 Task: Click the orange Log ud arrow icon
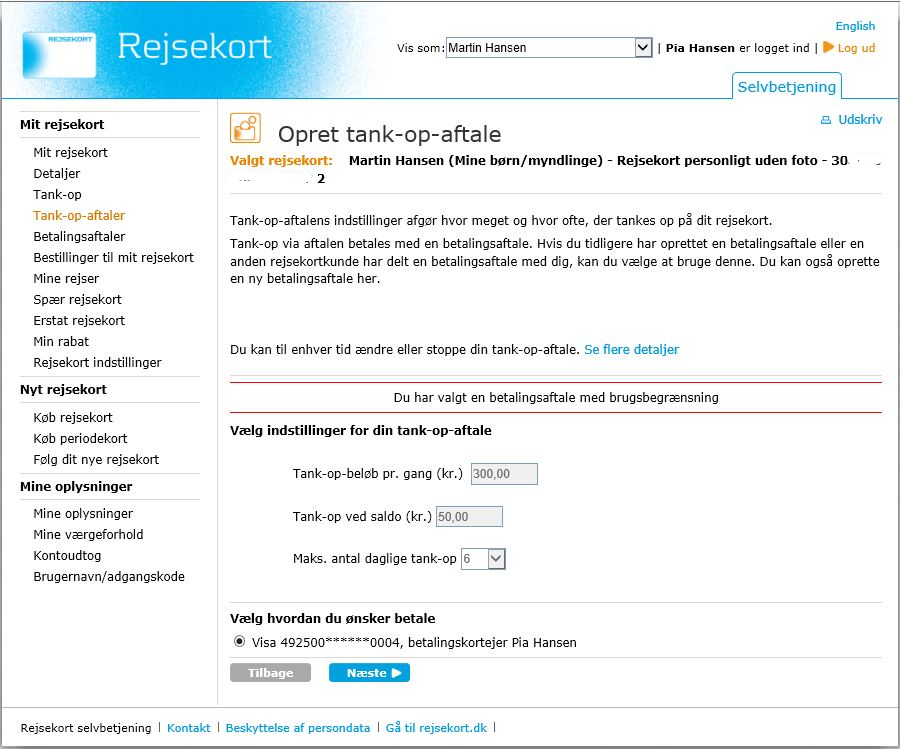coord(828,47)
